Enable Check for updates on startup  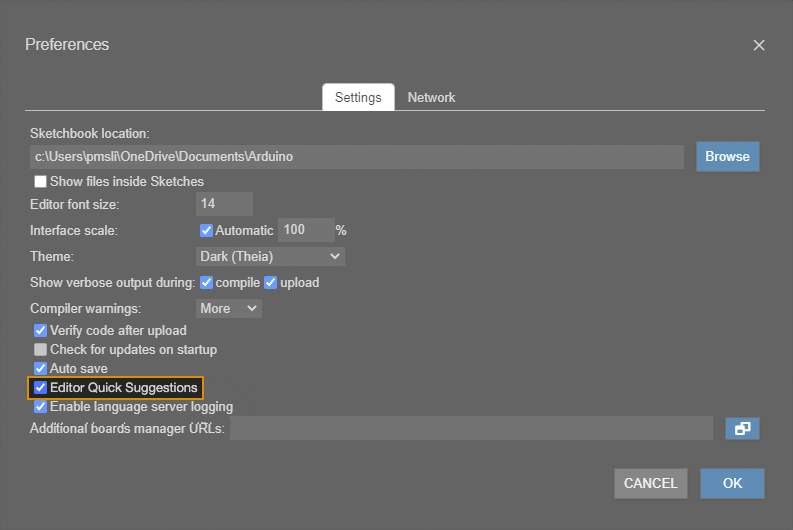click(41, 350)
